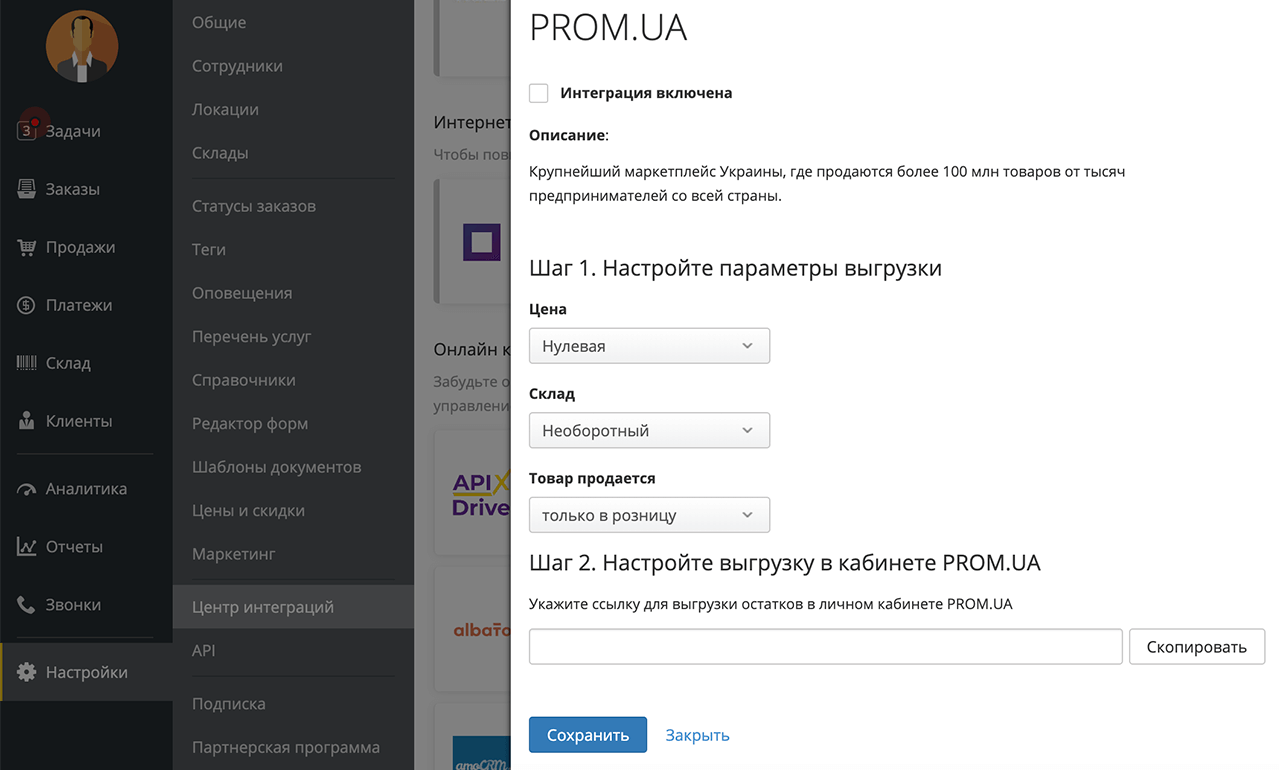Select Редактор форм settings item
Screen dimensions: 1280x770
click(x=250, y=423)
